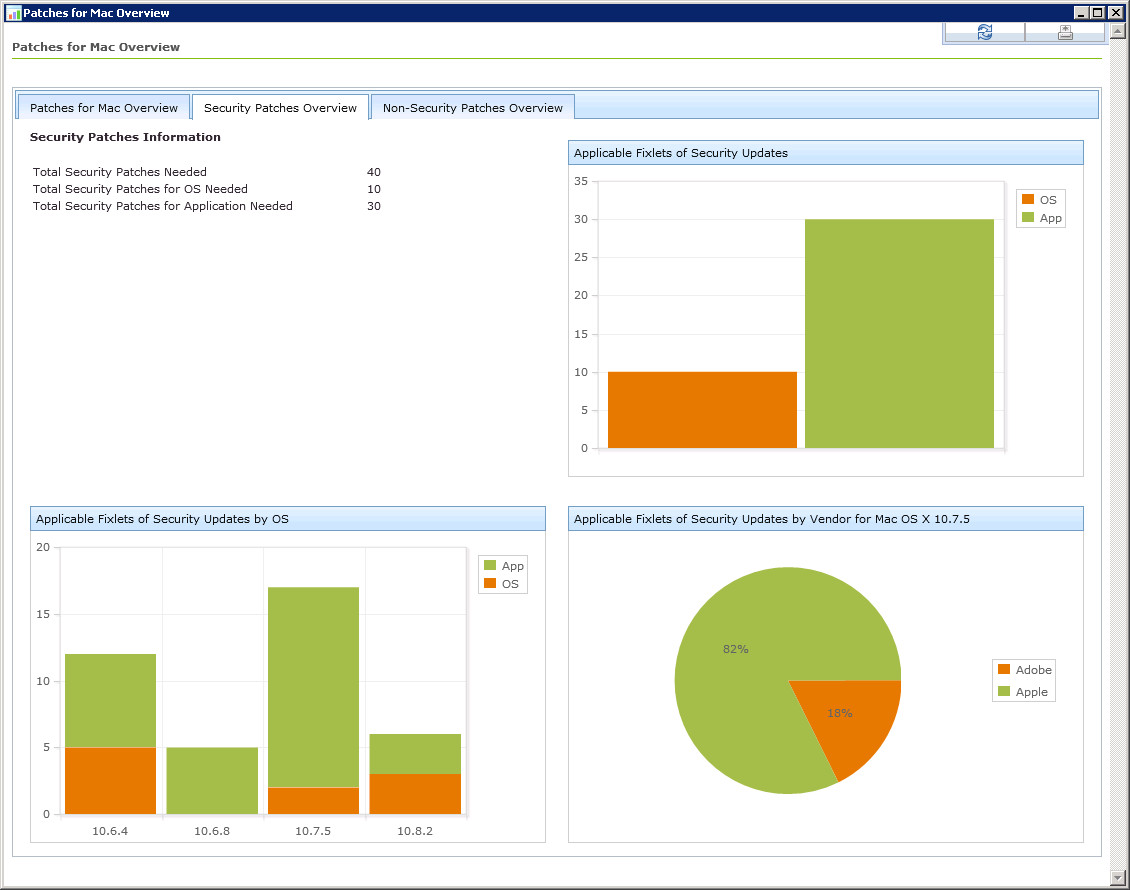Click the vertical scrollbar's down arrow
Screen dimensions: 1130x890
(1119, 879)
